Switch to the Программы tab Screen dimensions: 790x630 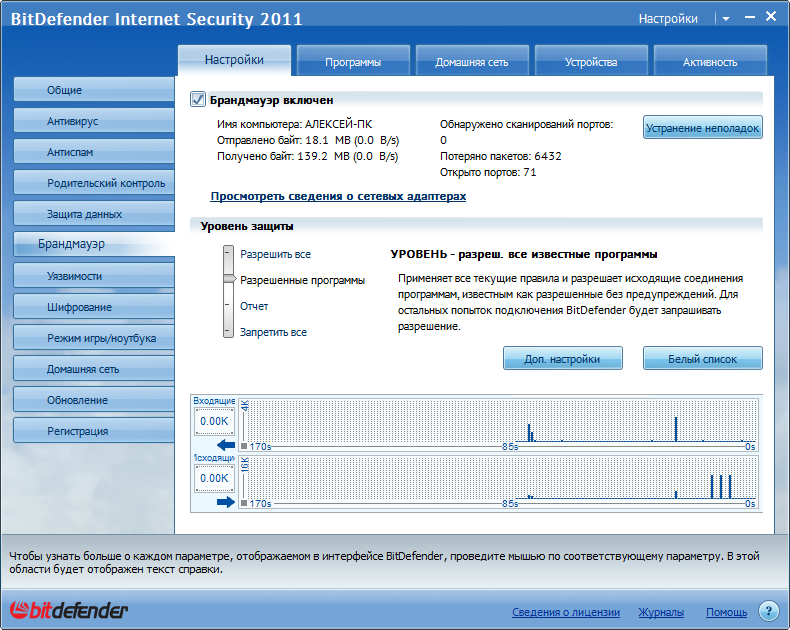[353, 62]
